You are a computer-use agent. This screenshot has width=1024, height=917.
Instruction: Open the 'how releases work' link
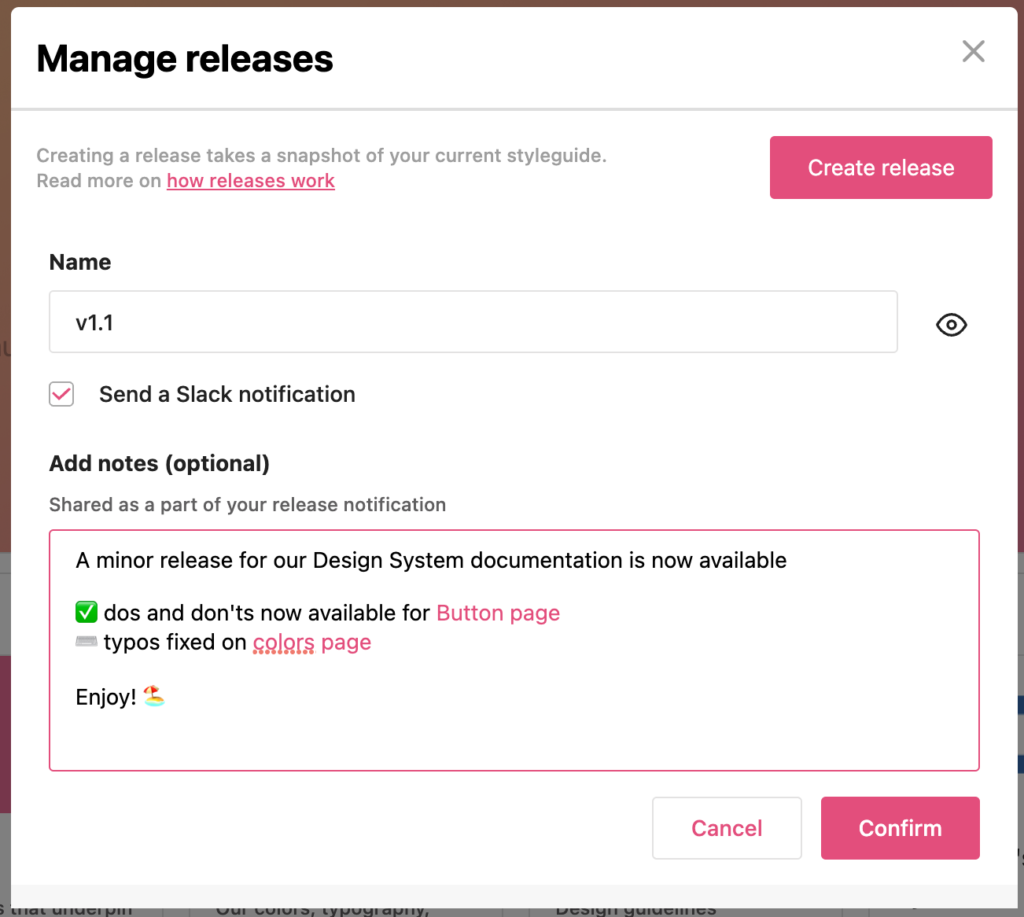[x=250, y=181]
